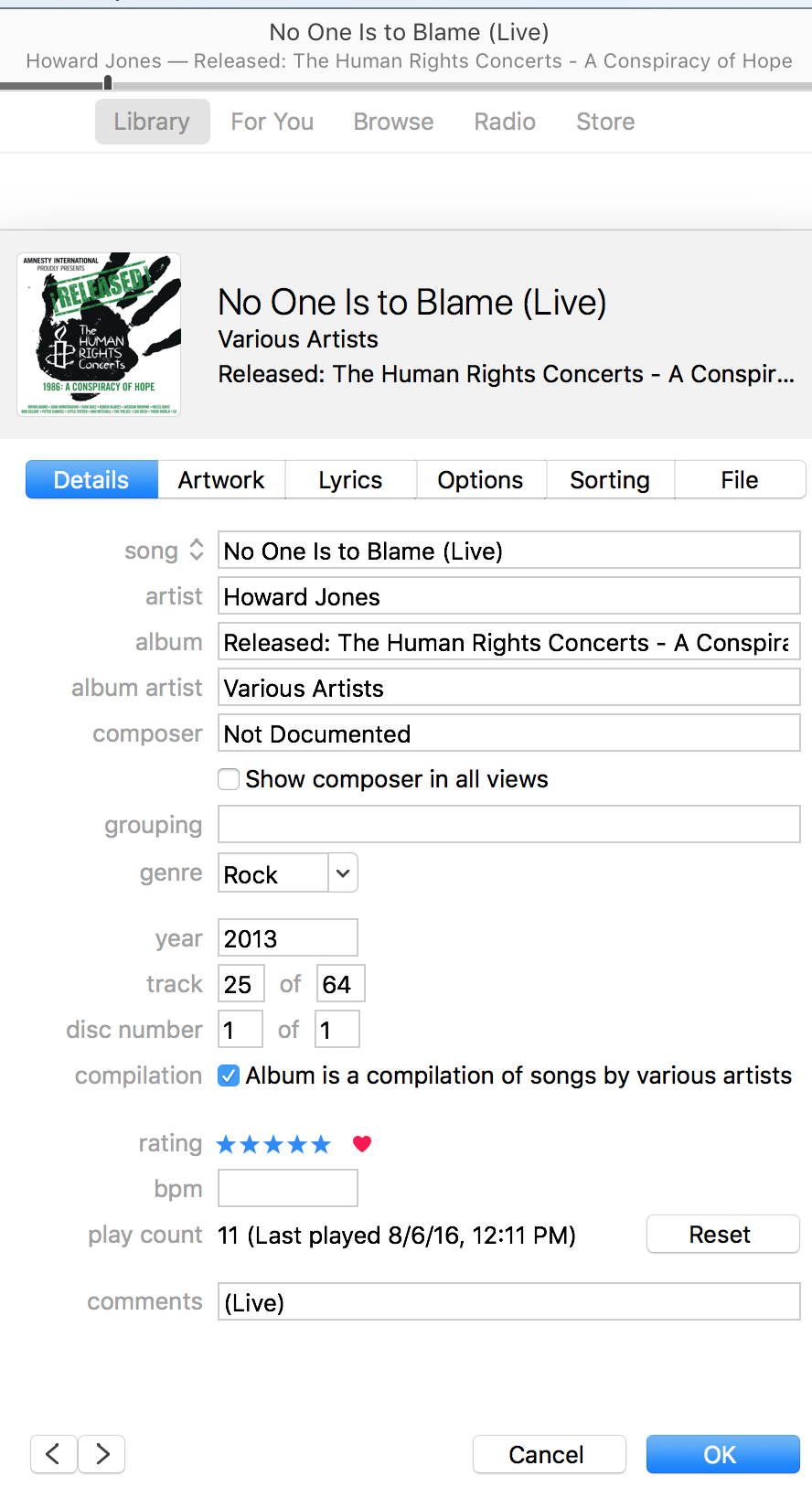Click the playback progress bar handle

pyautogui.click(x=108, y=83)
